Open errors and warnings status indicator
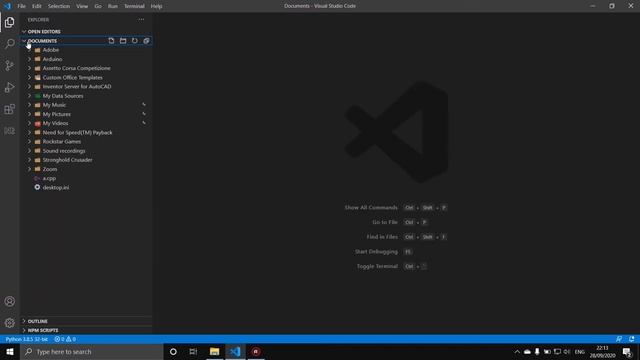 tap(65, 339)
